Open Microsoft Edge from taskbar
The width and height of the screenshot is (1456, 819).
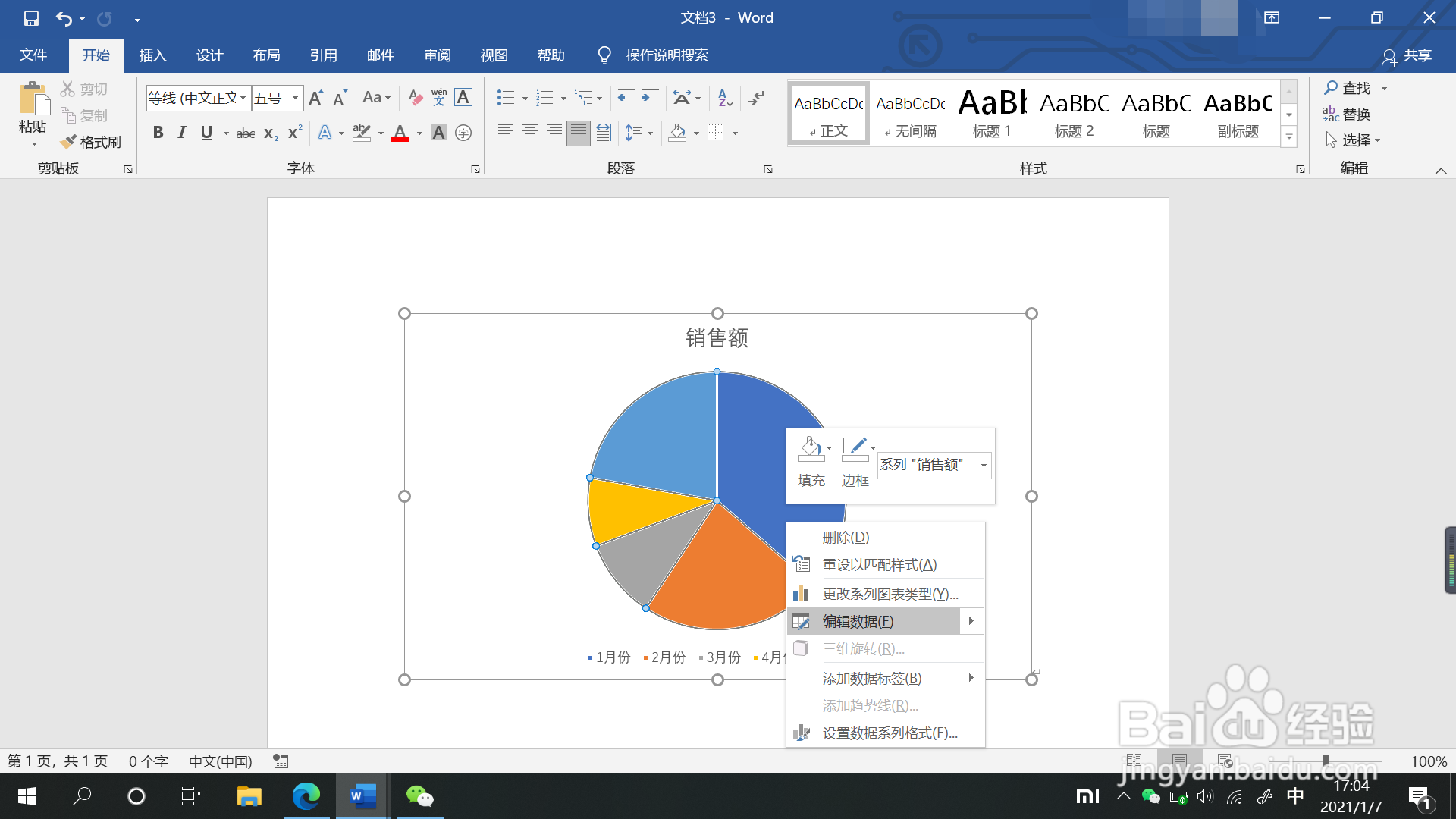(306, 796)
